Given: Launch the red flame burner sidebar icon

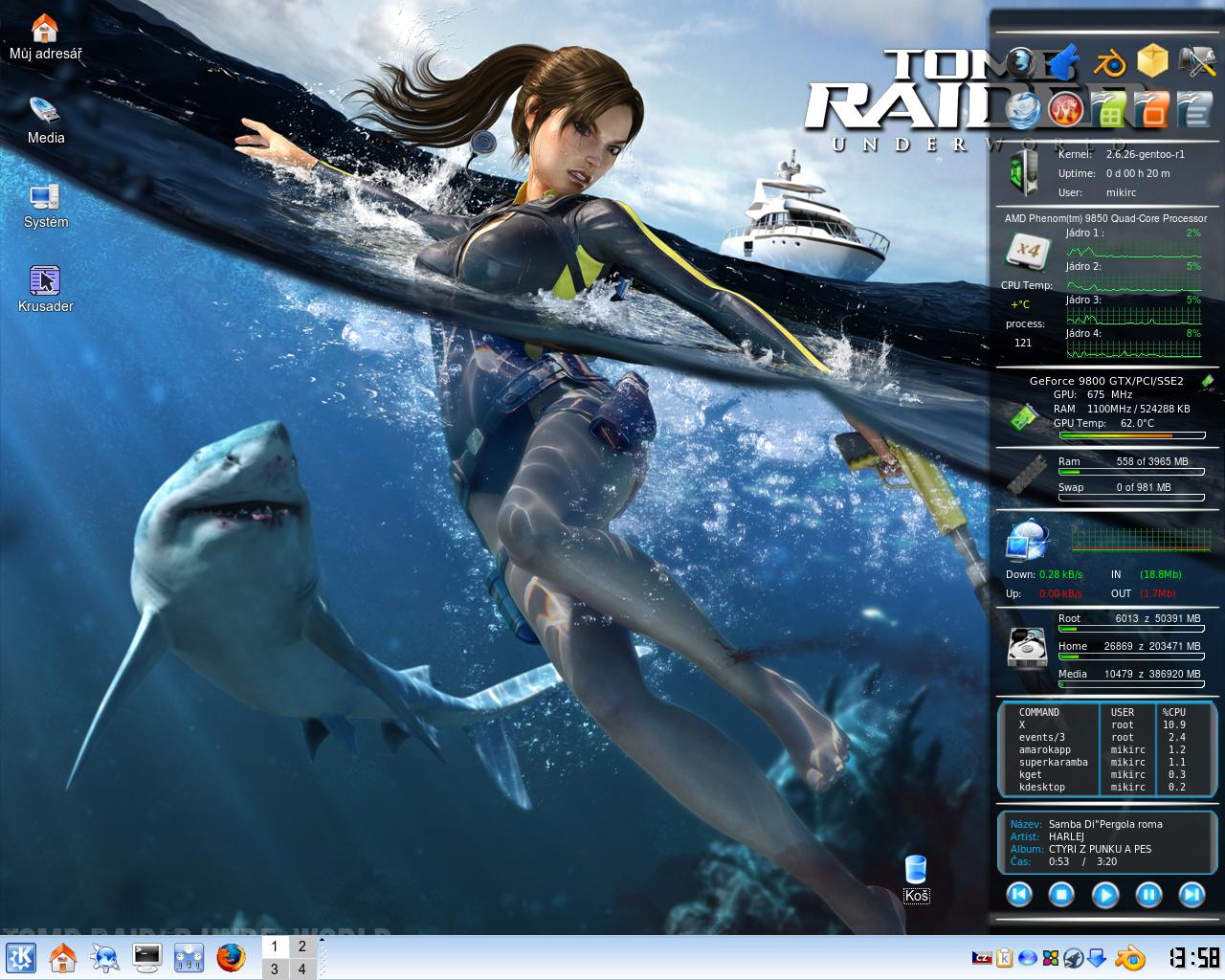Looking at the screenshot, I should (1065, 109).
